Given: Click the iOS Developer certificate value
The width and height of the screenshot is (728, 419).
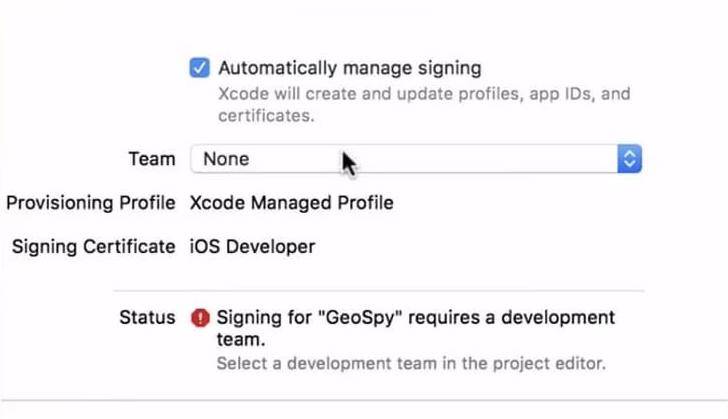Looking at the screenshot, I should coord(252,246).
